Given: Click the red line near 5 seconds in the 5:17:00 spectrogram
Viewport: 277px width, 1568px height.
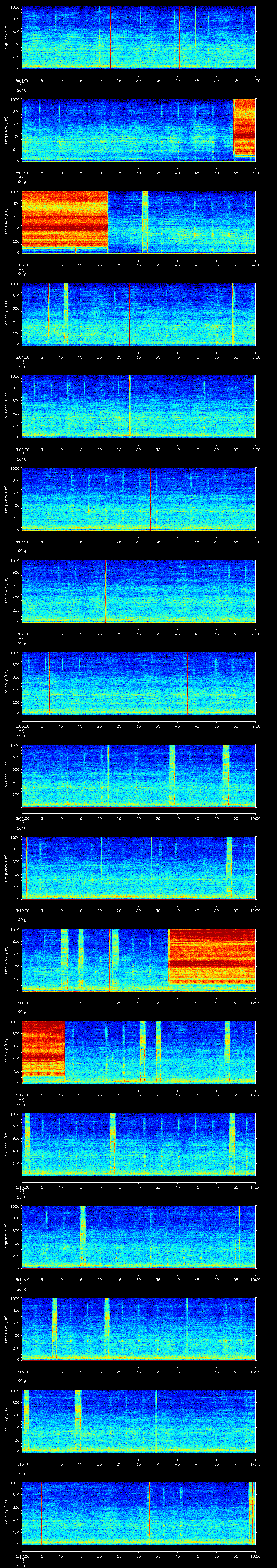Looking at the screenshot, I should pyautogui.click(x=41, y=1513).
